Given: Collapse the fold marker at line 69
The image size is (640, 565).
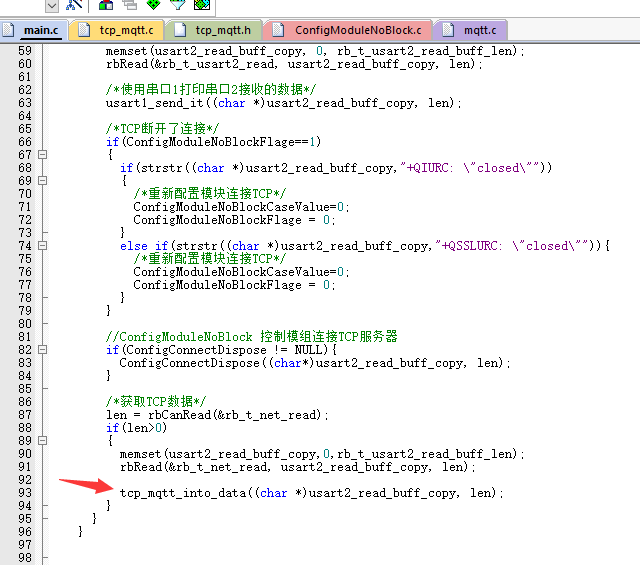Looking at the screenshot, I should point(42,181).
